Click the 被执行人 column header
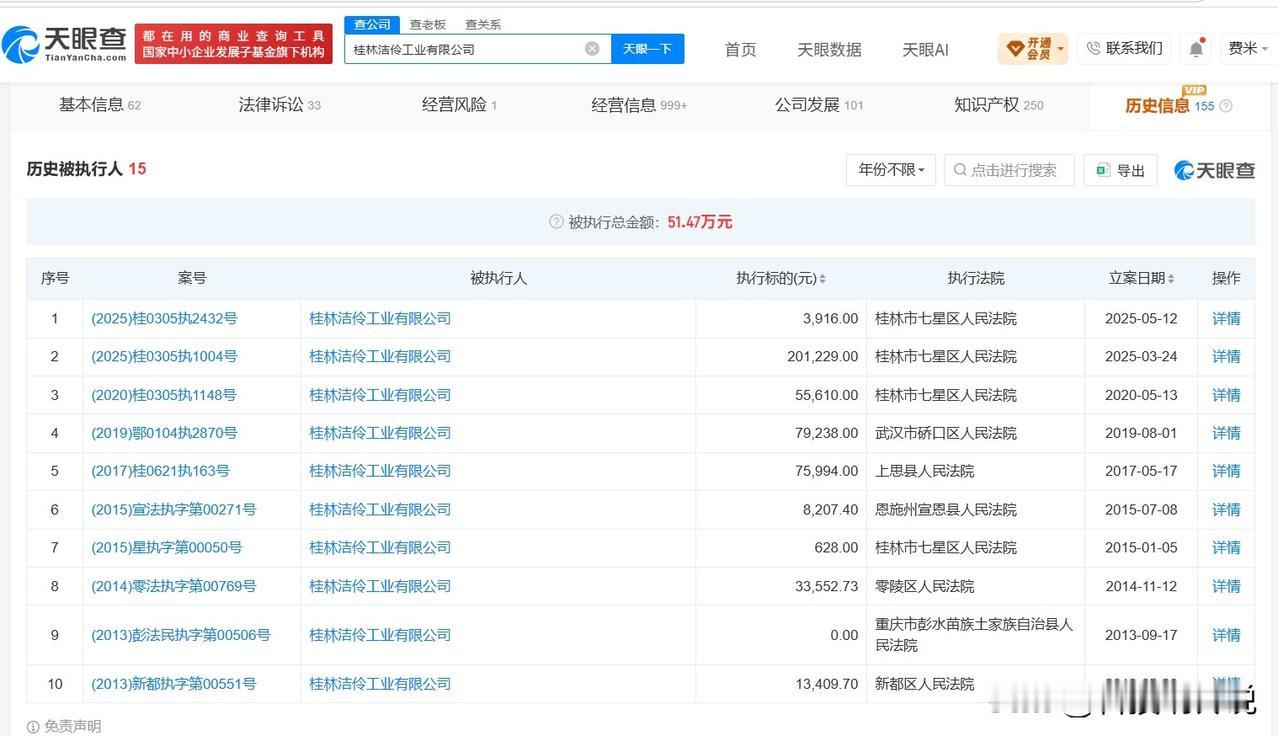 [x=498, y=279]
